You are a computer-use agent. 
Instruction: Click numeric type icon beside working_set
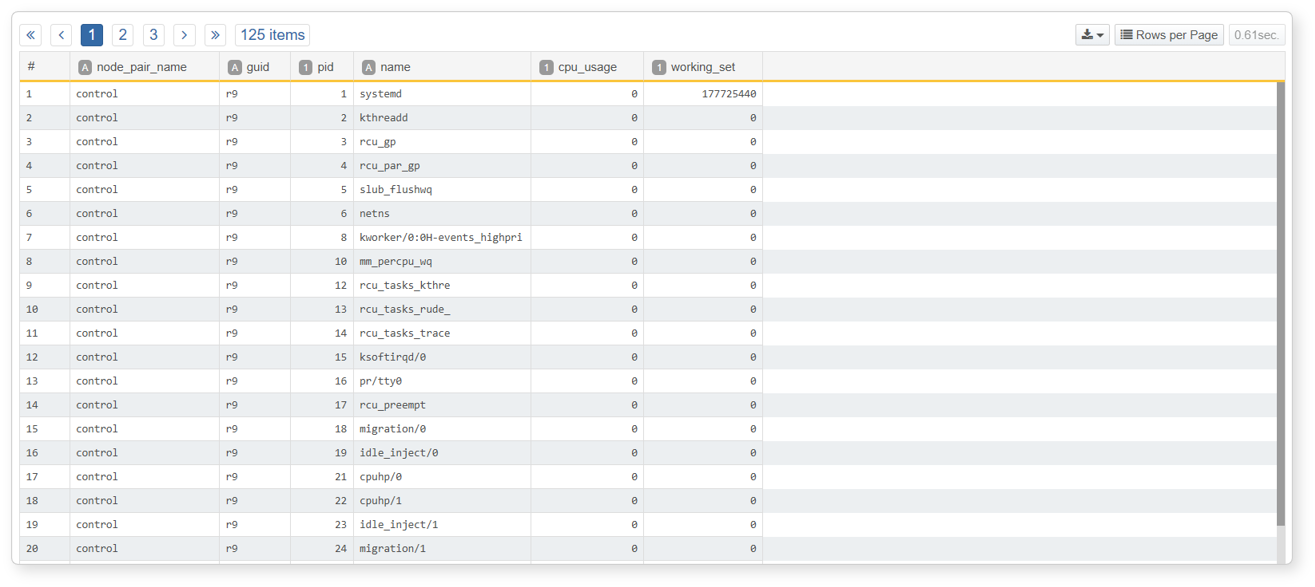659,67
